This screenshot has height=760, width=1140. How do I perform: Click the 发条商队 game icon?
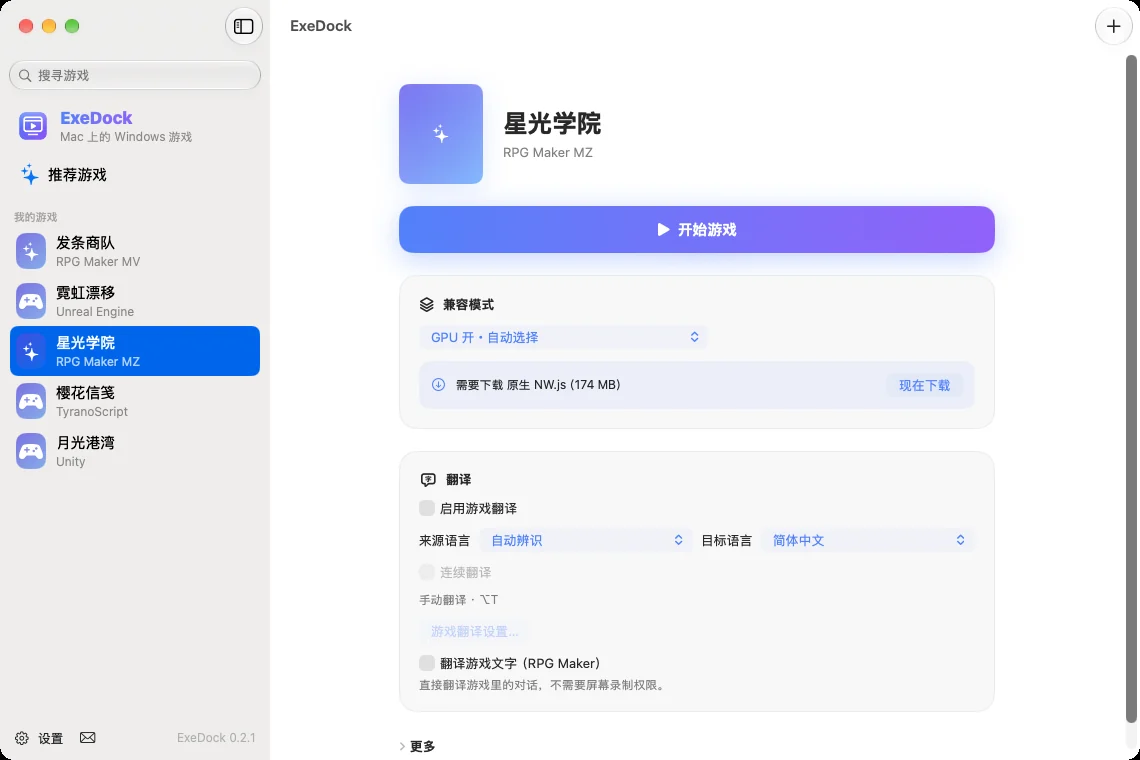tap(31, 252)
